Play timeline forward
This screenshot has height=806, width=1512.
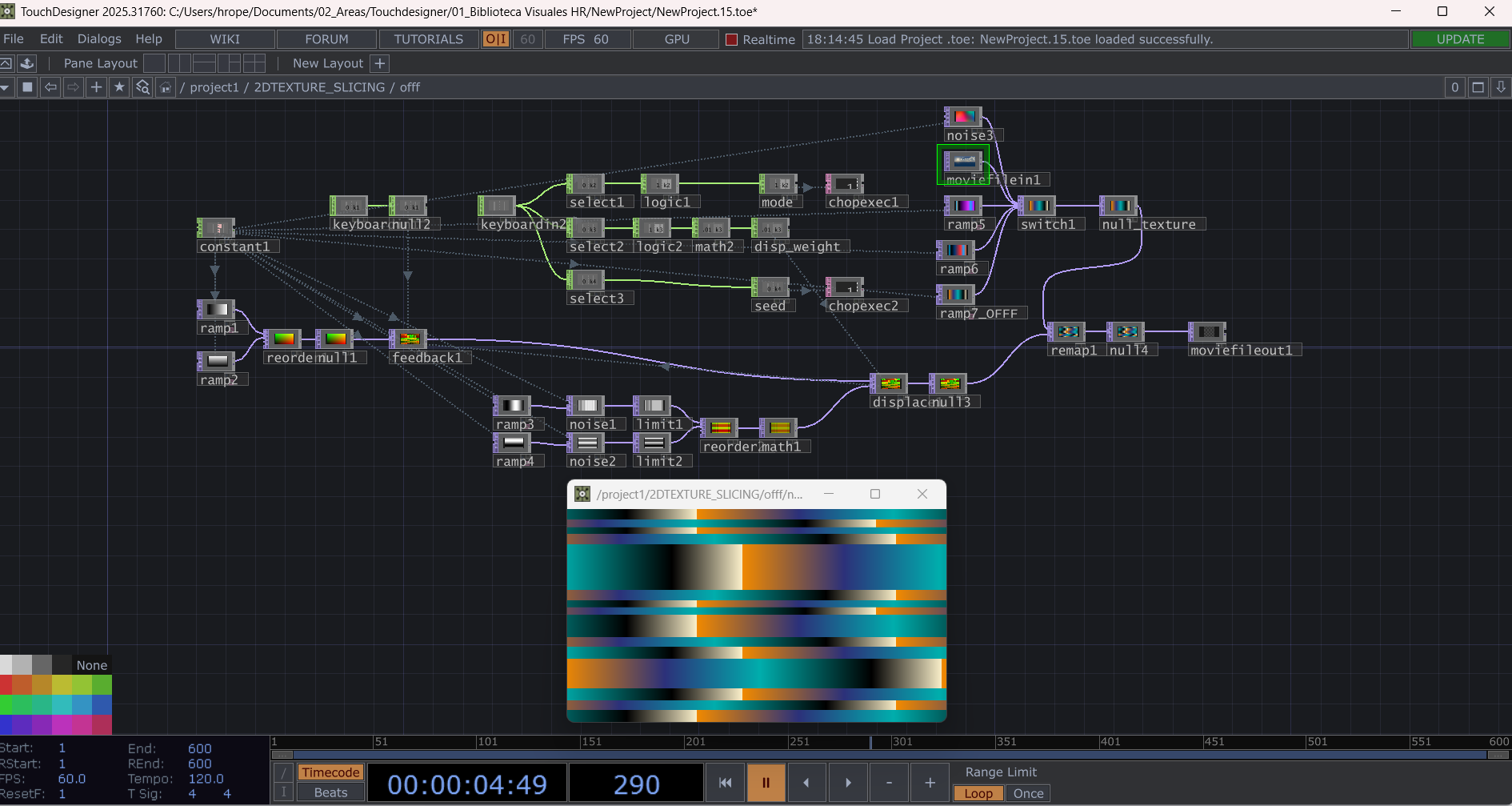[848, 783]
